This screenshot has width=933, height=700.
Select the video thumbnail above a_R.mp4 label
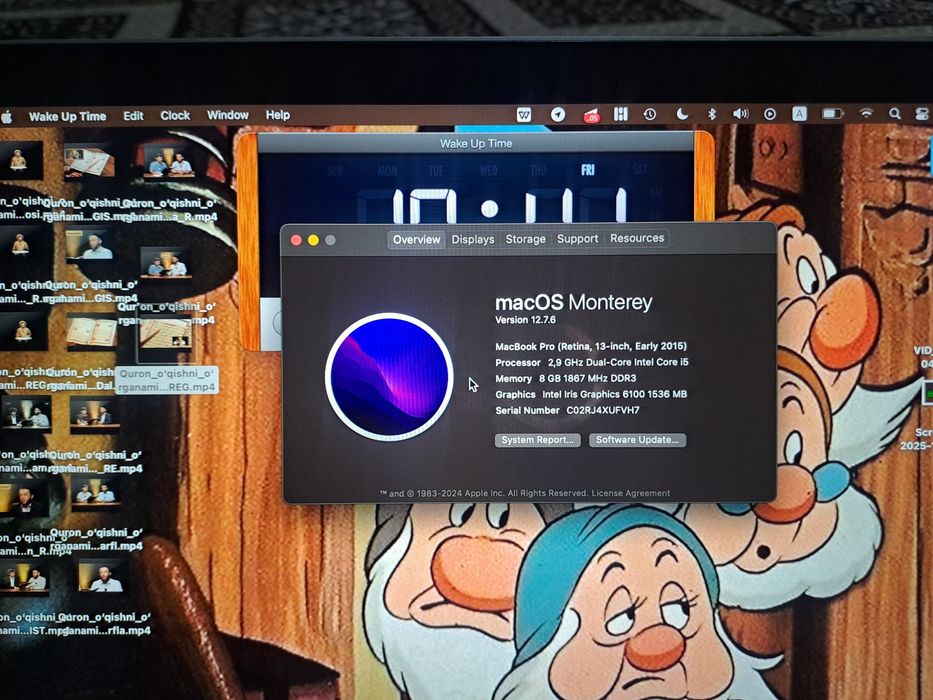tap(170, 163)
